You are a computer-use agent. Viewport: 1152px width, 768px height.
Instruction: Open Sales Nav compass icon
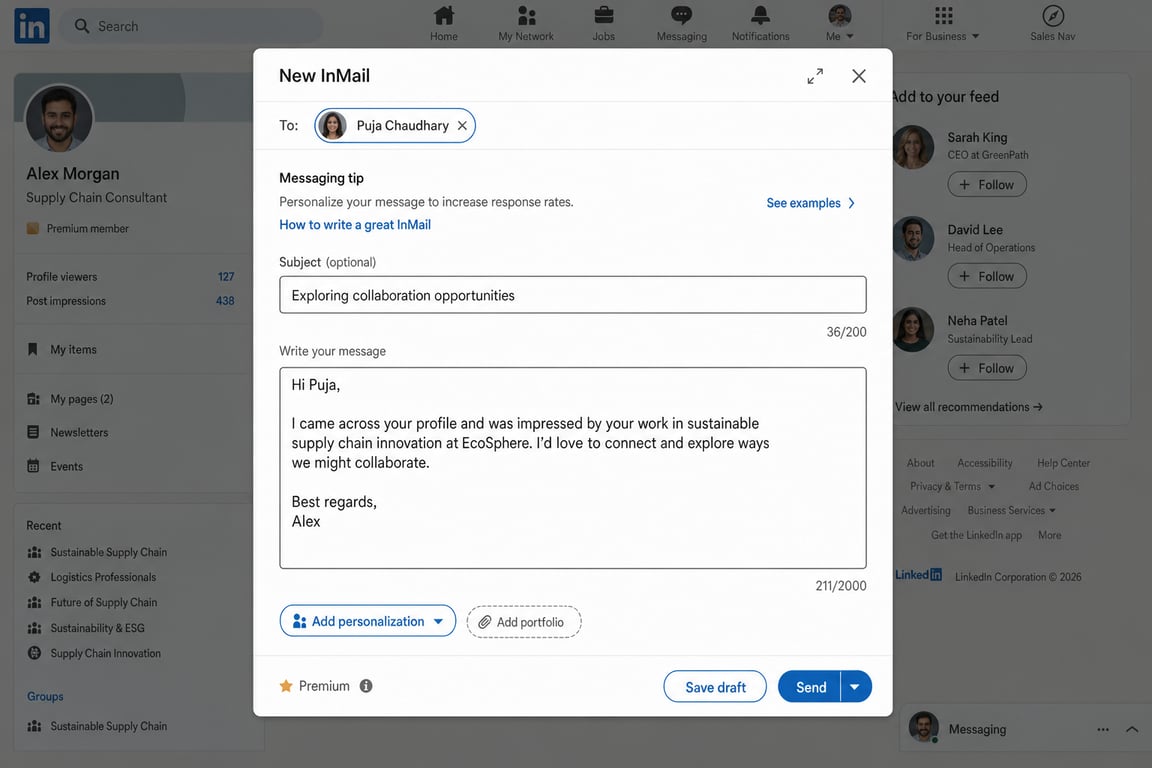tap(1053, 15)
